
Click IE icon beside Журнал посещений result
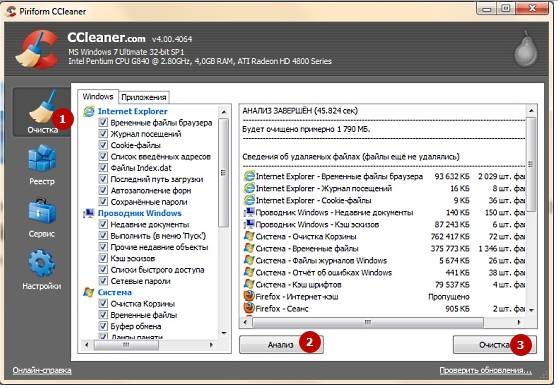[x=249, y=188]
